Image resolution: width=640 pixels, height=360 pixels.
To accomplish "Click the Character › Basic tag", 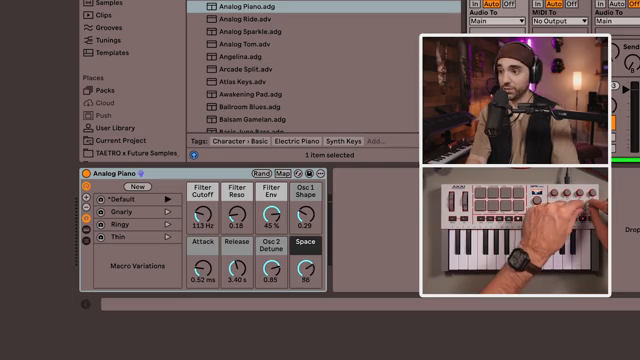I will 240,141.
